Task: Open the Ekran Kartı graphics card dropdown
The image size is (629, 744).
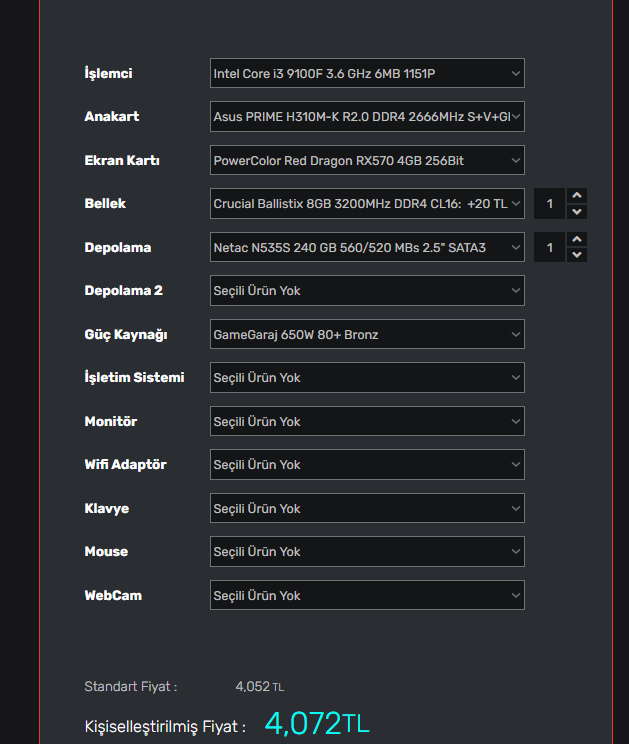Action: (367, 160)
